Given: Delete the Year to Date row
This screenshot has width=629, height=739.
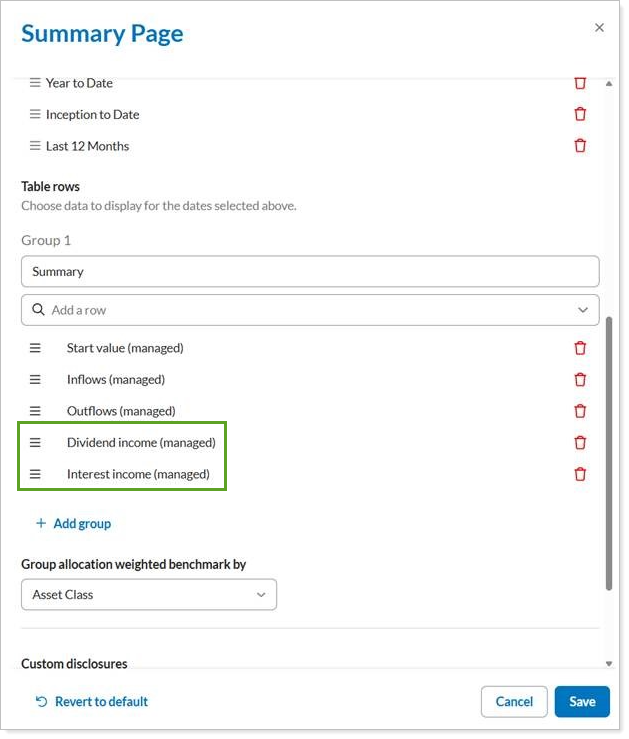Looking at the screenshot, I should coord(580,83).
